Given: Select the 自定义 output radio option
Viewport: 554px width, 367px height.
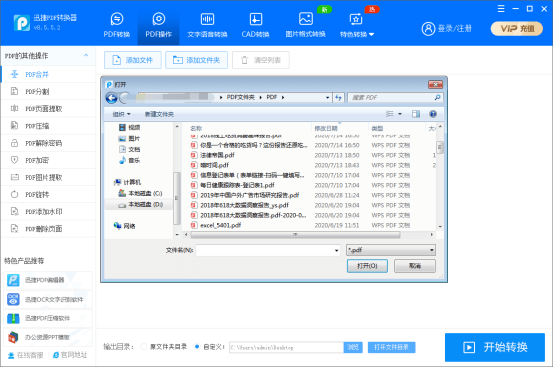Looking at the screenshot, I should tap(197, 347).
